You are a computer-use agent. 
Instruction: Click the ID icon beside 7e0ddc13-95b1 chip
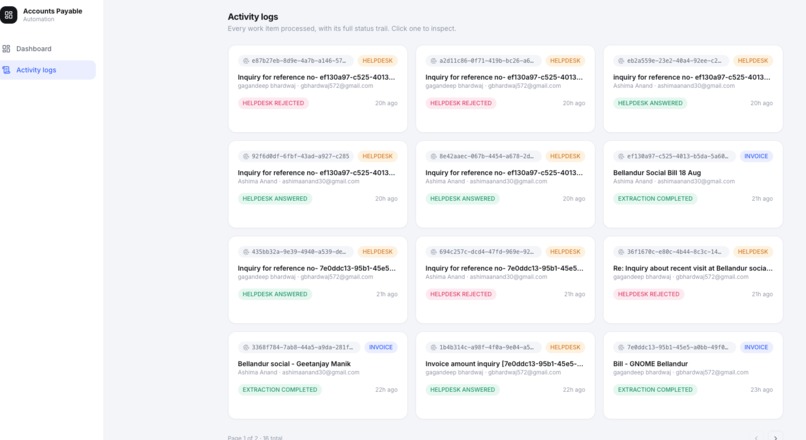pos(621,347)
